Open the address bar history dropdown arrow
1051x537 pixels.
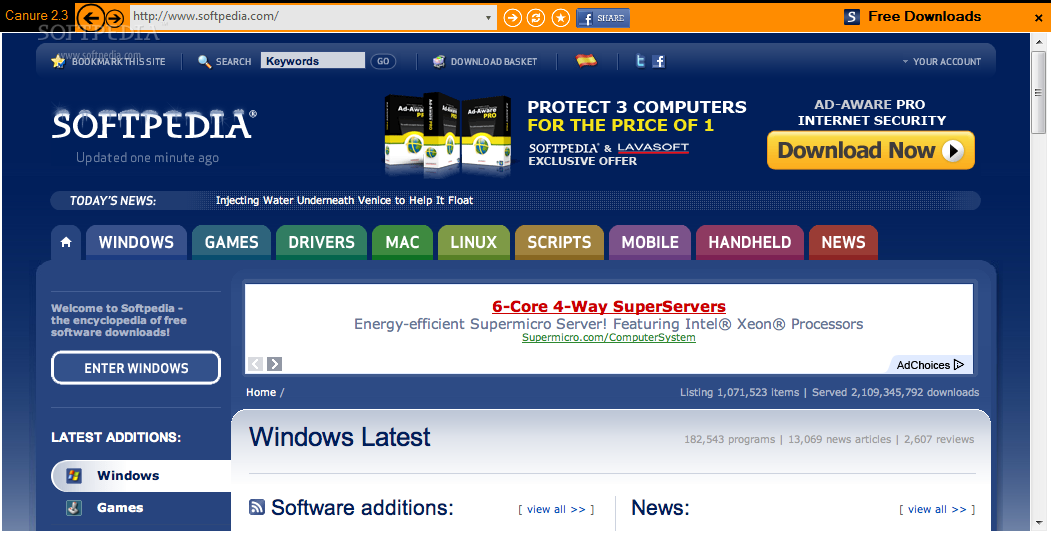tap(489, 17)
